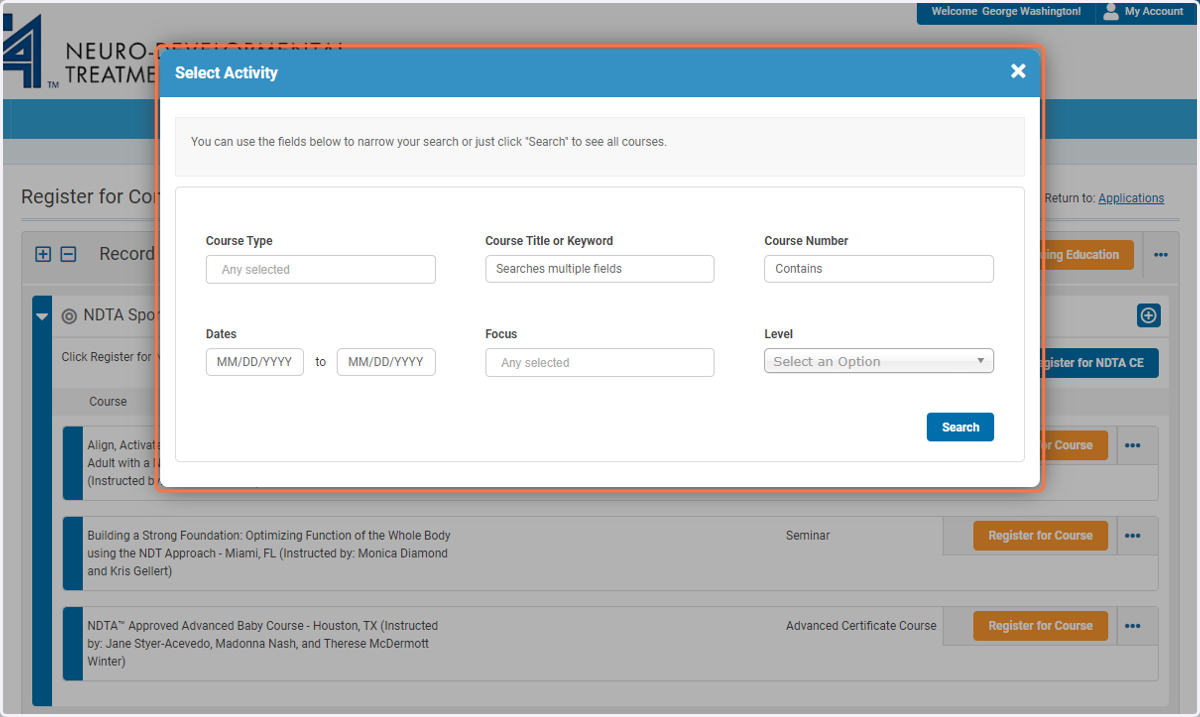The width and height of the screenshot is (1200, 717).
Task: Open options for Align, Activate course row
Action: click(1132, 446)
